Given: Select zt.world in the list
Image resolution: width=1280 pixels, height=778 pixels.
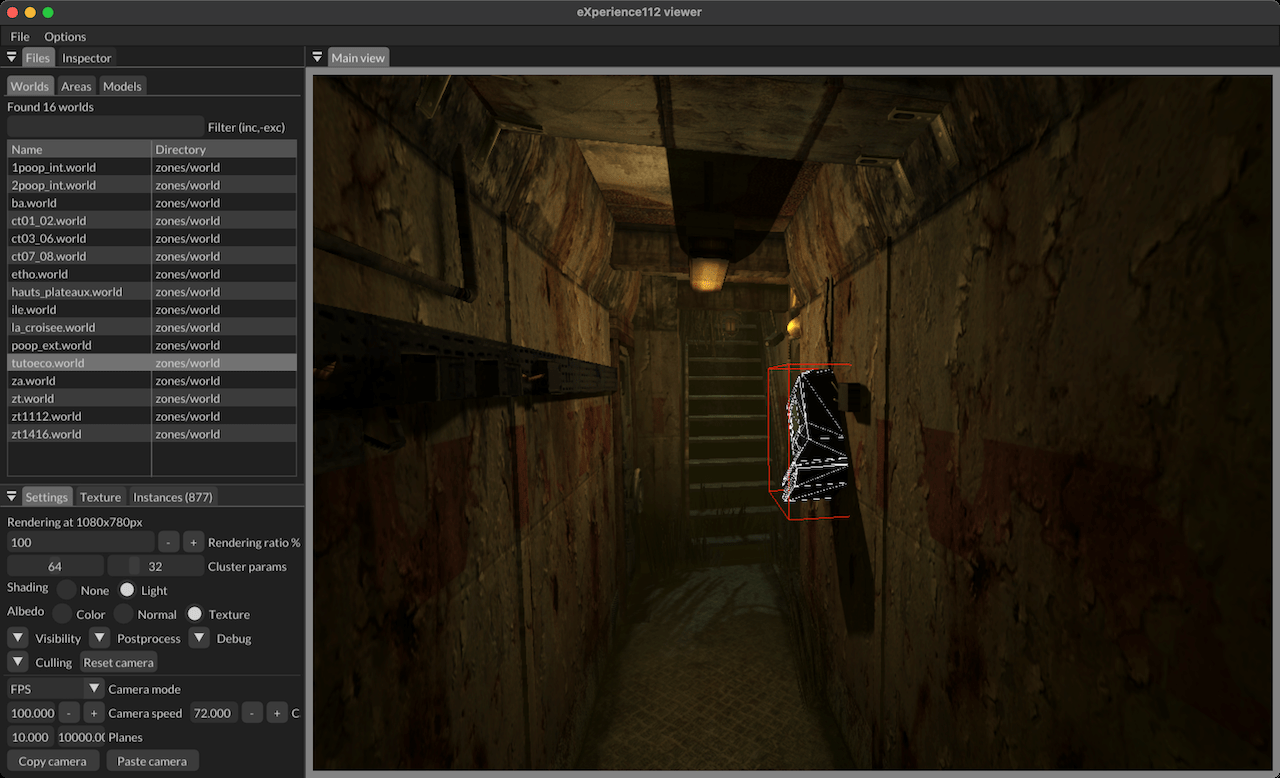Looking at the screenshot, I should 152,399.
